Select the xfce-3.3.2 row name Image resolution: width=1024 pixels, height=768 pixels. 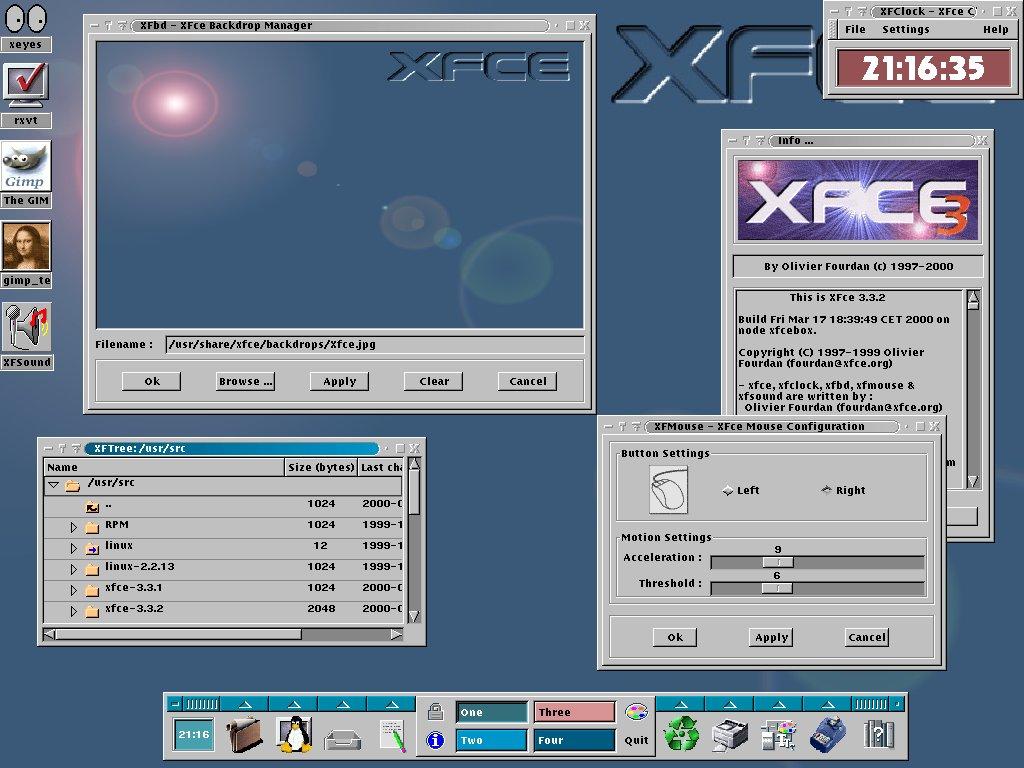coord(134,609)
